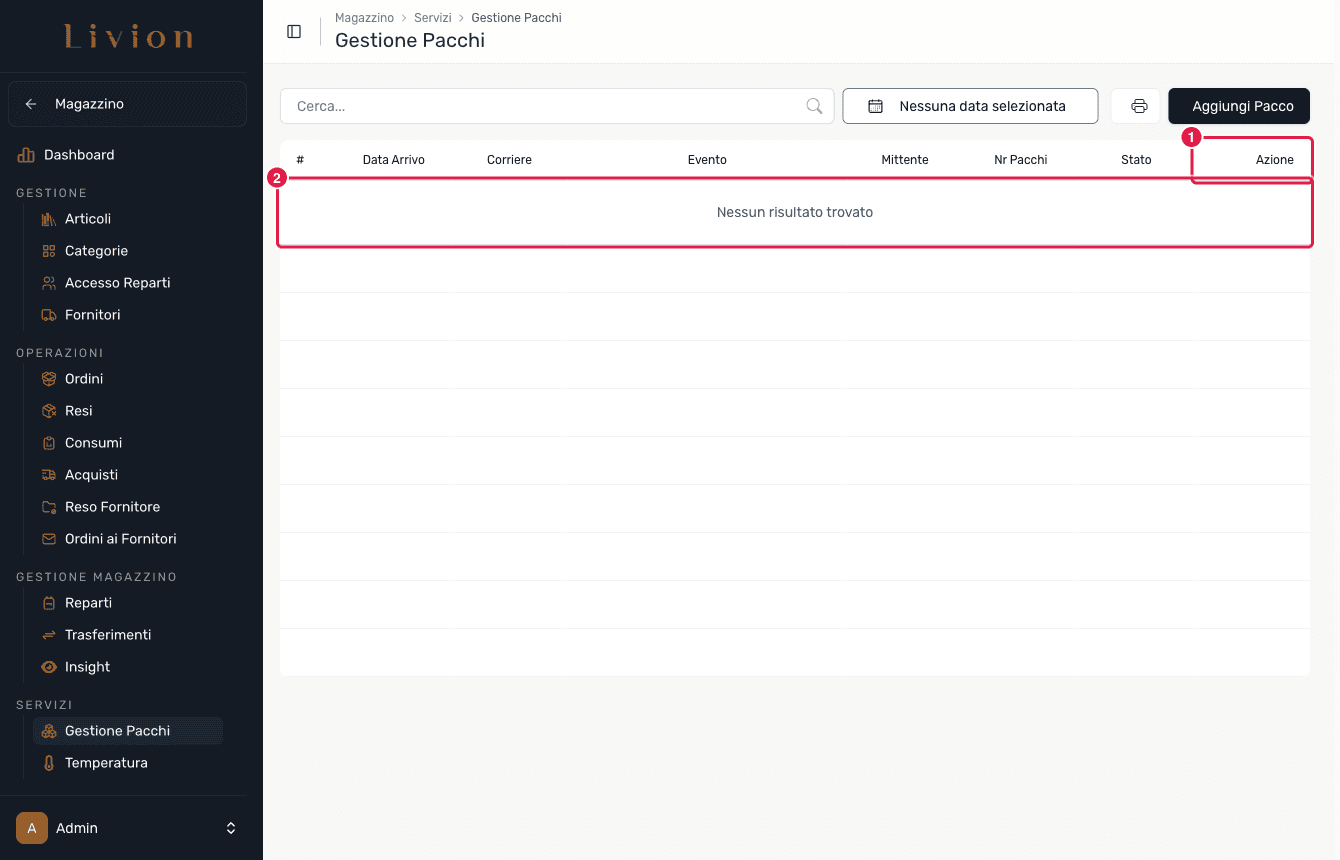Image resolution: width=1340 pixels, height=860 pixels.
Task: Open Dashboard via its chart icon
Action: tap(26, 155)
